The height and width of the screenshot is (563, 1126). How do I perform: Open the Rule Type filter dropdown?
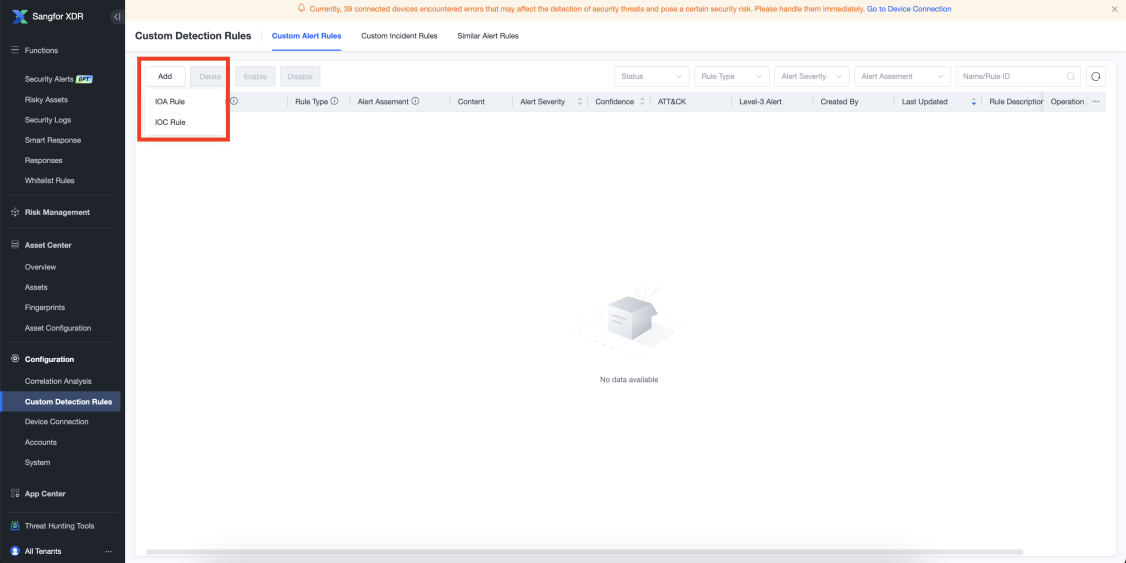pos(732,76)
